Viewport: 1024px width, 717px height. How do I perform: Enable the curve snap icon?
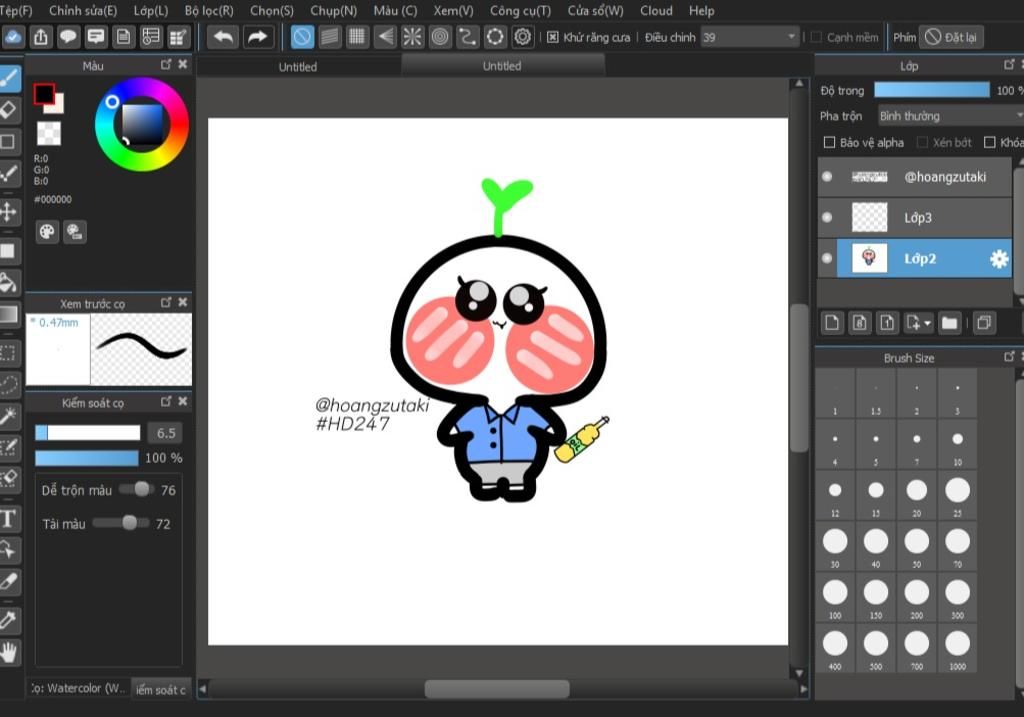(468, 37)
